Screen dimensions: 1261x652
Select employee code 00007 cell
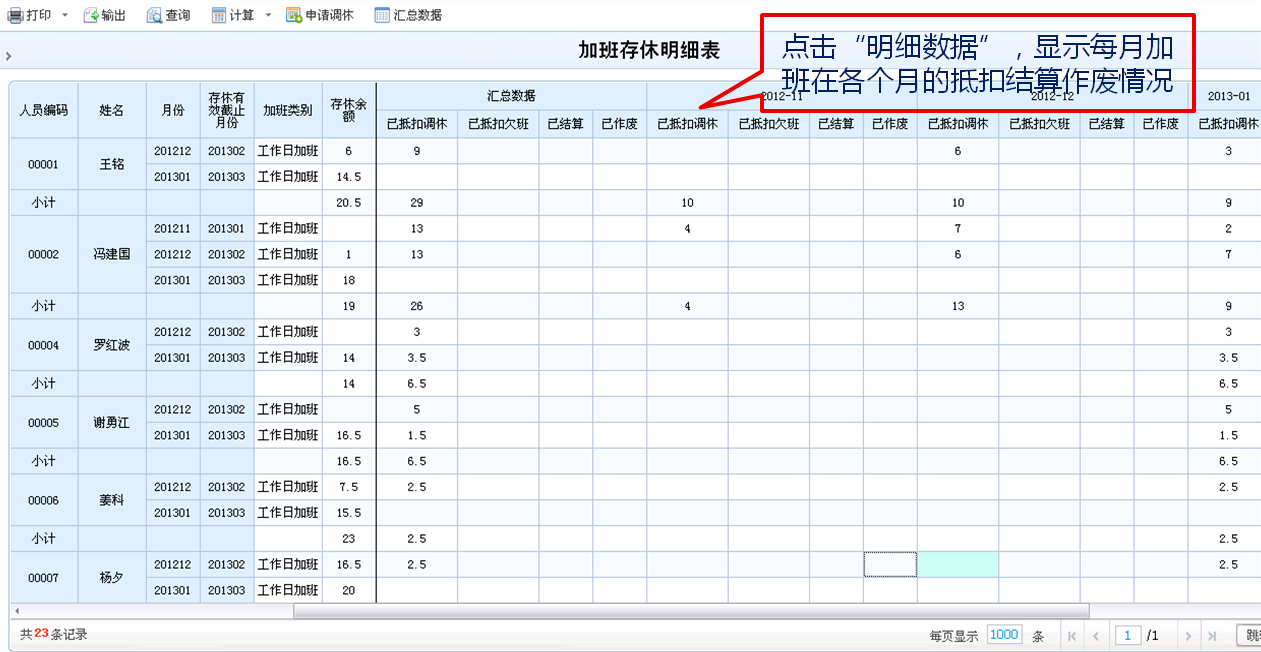[x=44, y=578]
